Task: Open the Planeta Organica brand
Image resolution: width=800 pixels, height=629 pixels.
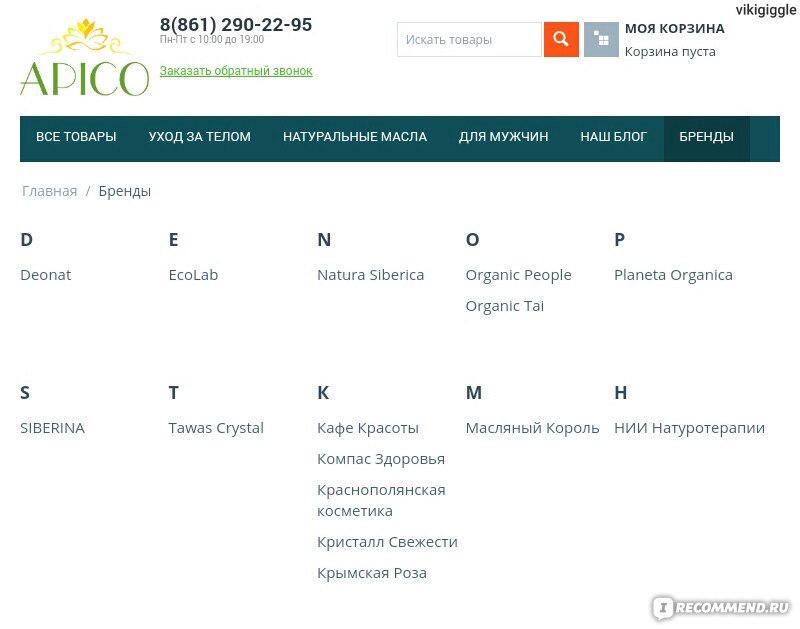Action: click(673, 275)
